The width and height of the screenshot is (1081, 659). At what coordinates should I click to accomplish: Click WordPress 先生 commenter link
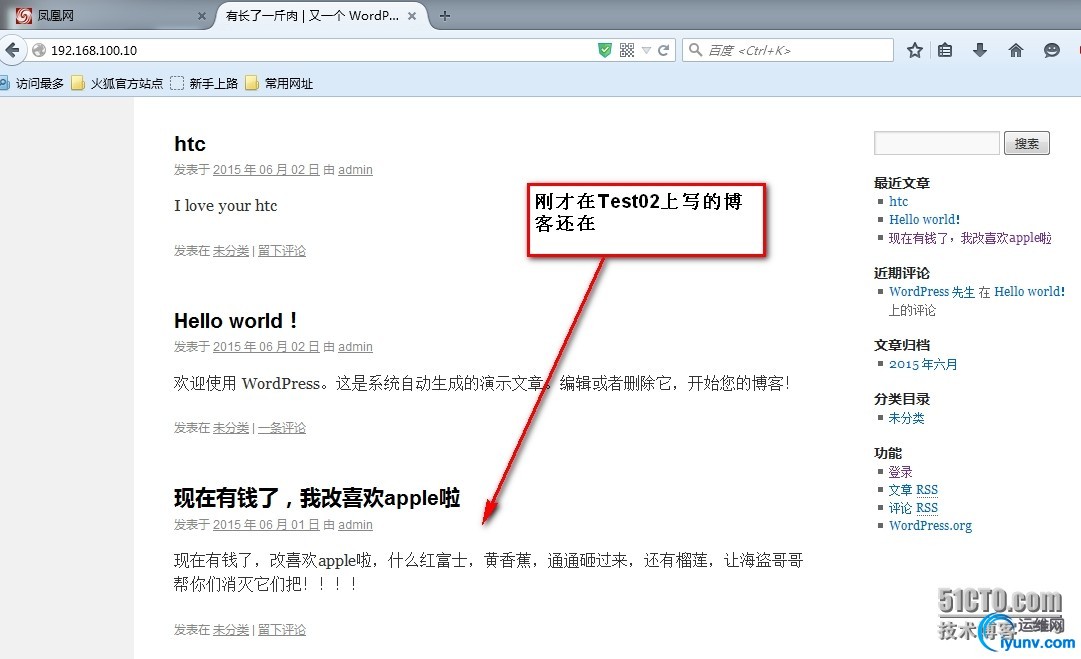(931, 292)
